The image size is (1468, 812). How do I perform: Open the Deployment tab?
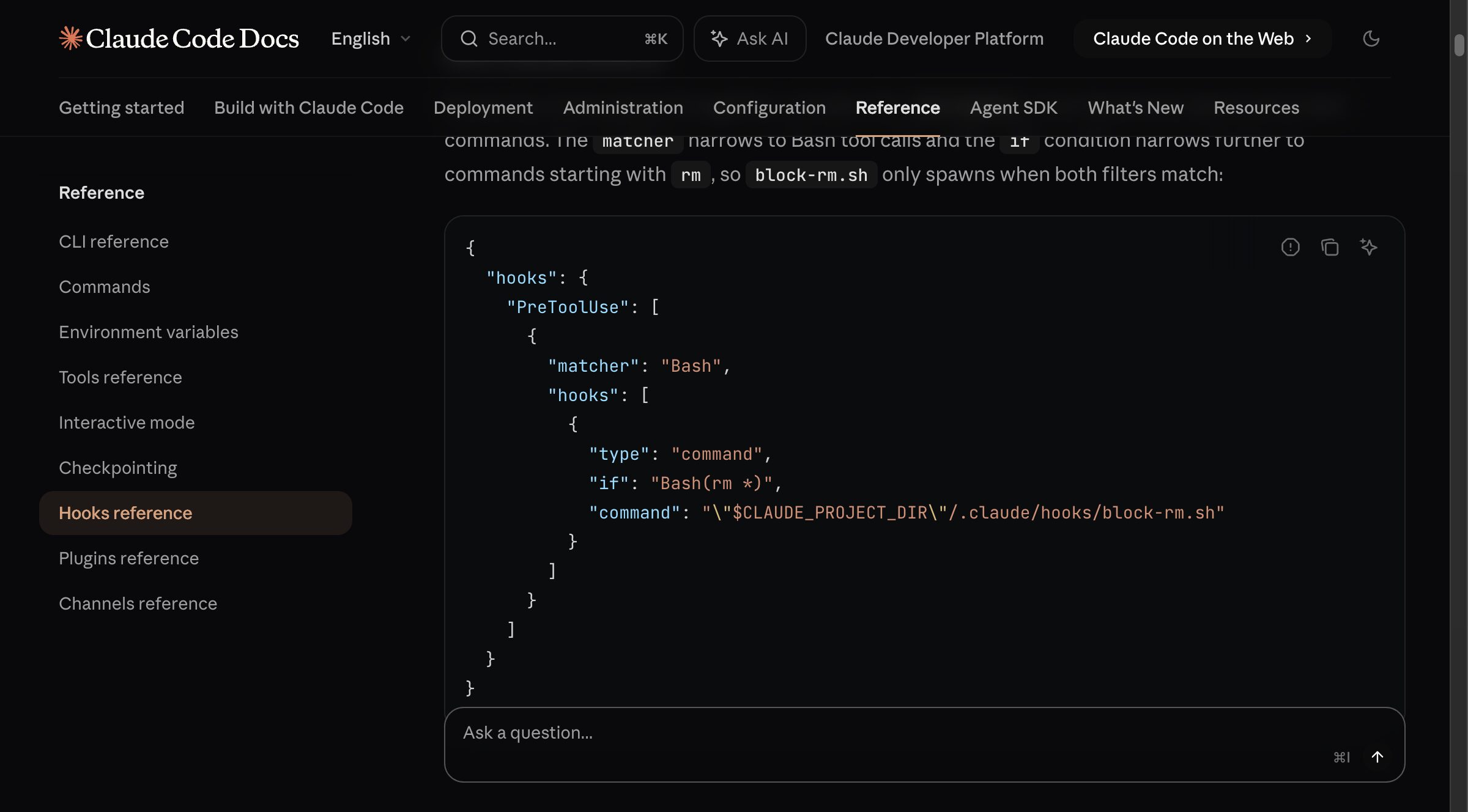pyautogui.click(x=483, y=108)
